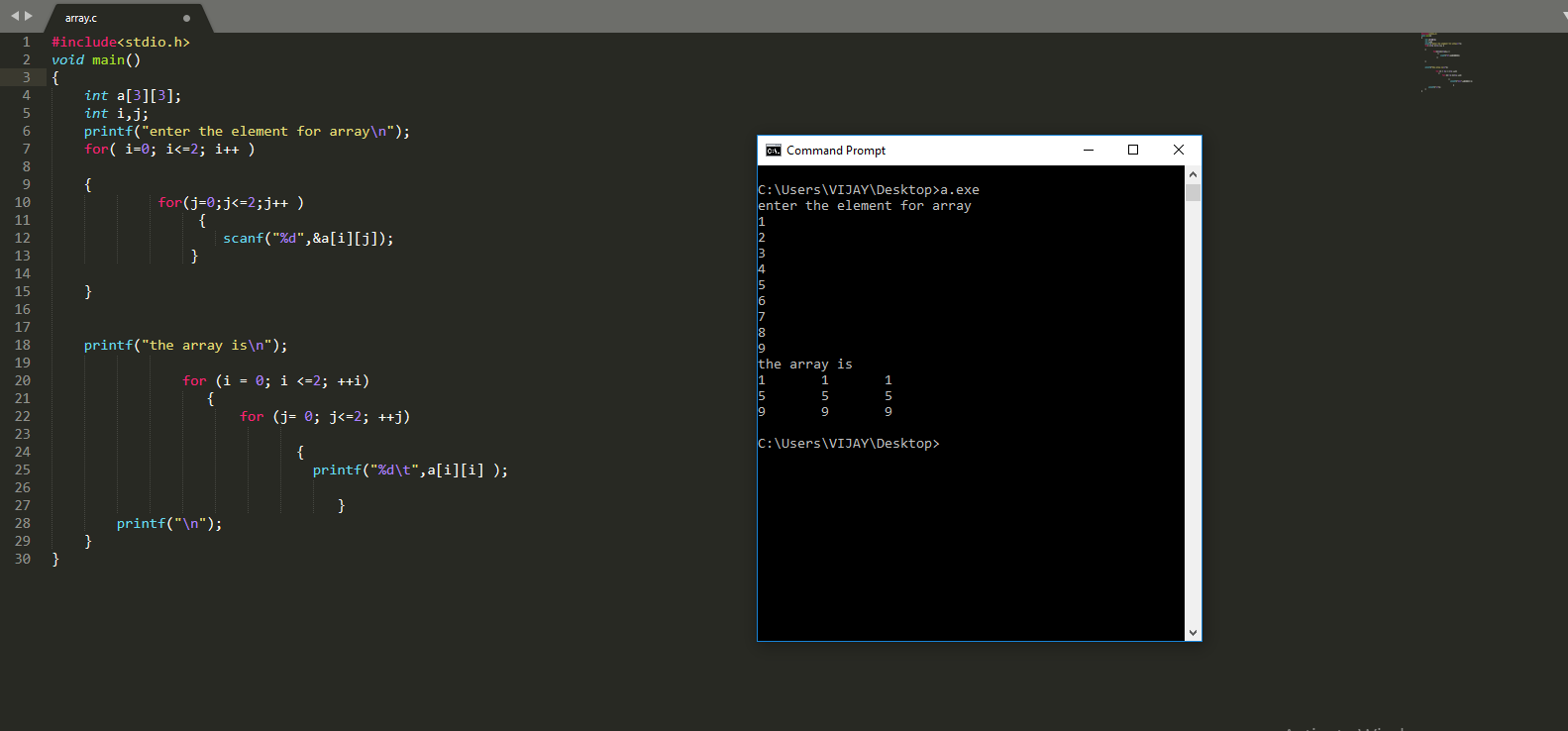This screenshot has height=731, width=1568.
Task: Click line number 30 in the gutter
Action: [23, 559]
